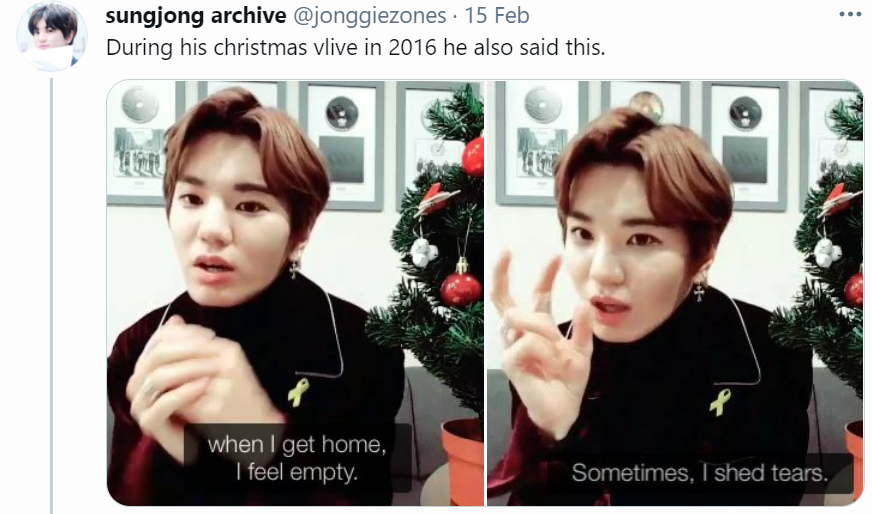Click the 'Sometimes, I shed tears.' subtitle

(700, 473)
